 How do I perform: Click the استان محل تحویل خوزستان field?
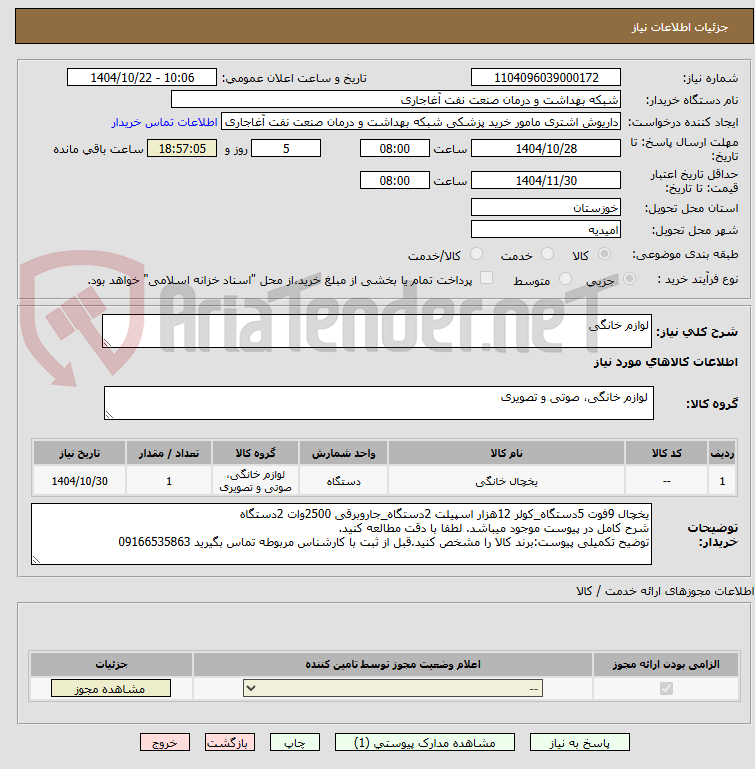point(546,207)
